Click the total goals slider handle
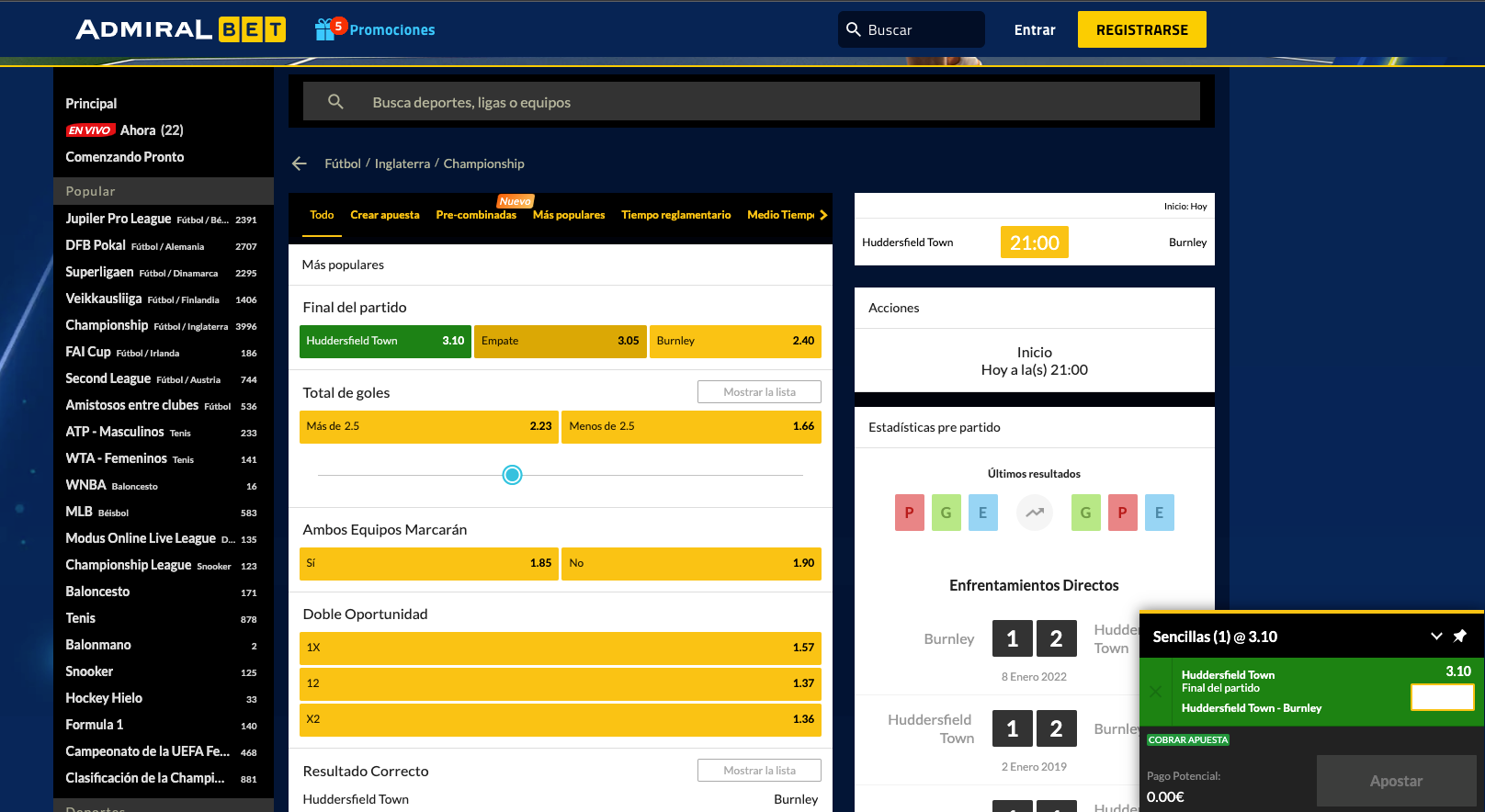This screenshot has height=812, width=1485. tap(513, 475)
